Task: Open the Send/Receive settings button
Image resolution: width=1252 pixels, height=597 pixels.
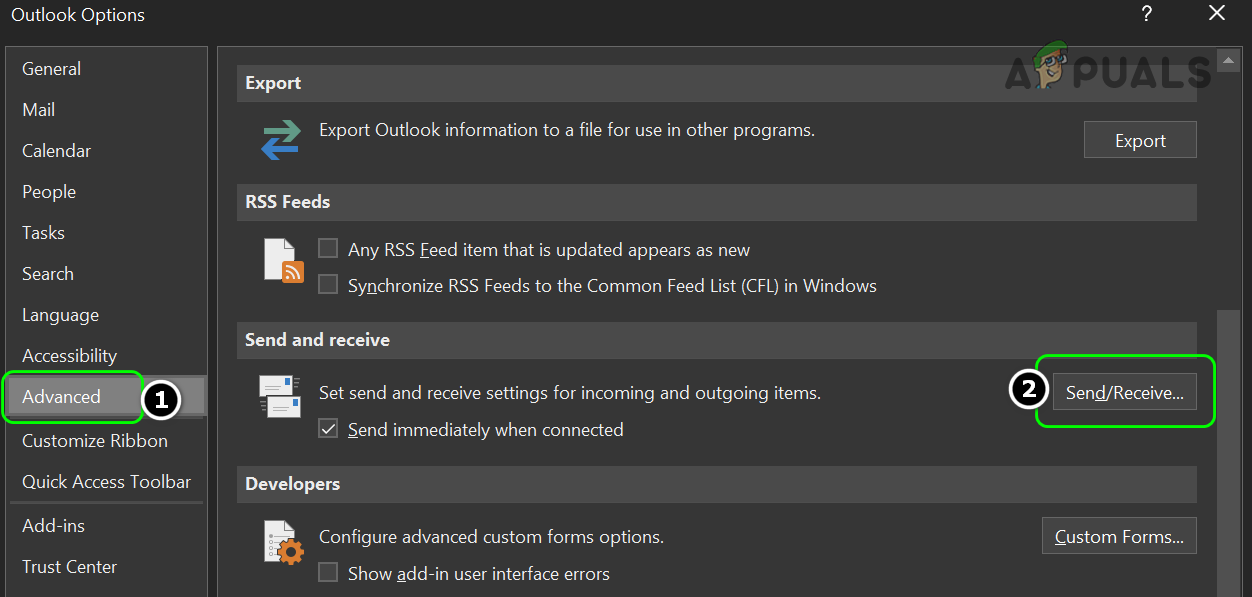Action: (1124, 393)
